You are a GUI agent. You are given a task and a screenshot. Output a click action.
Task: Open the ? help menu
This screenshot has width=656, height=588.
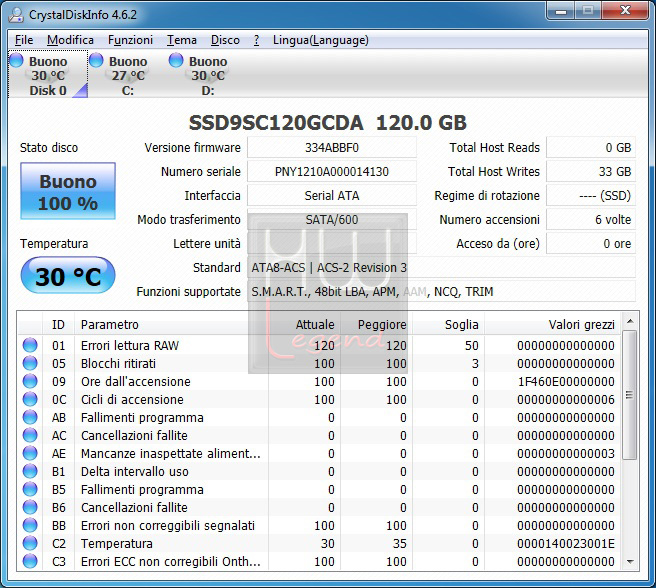click(x=256, y=40)
